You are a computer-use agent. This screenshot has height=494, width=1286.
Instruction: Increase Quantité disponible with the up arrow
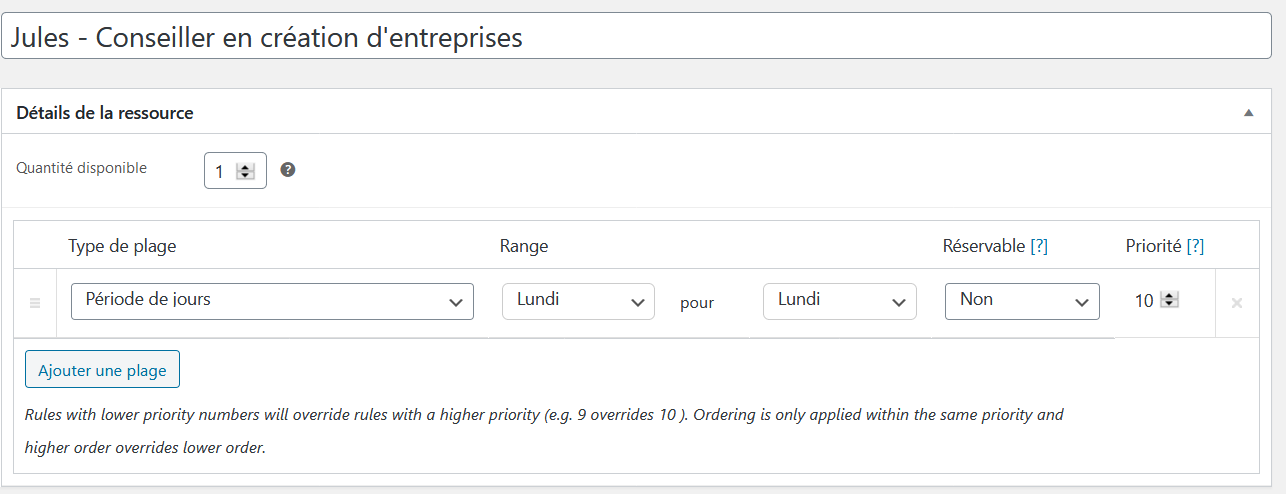[245, 167]
